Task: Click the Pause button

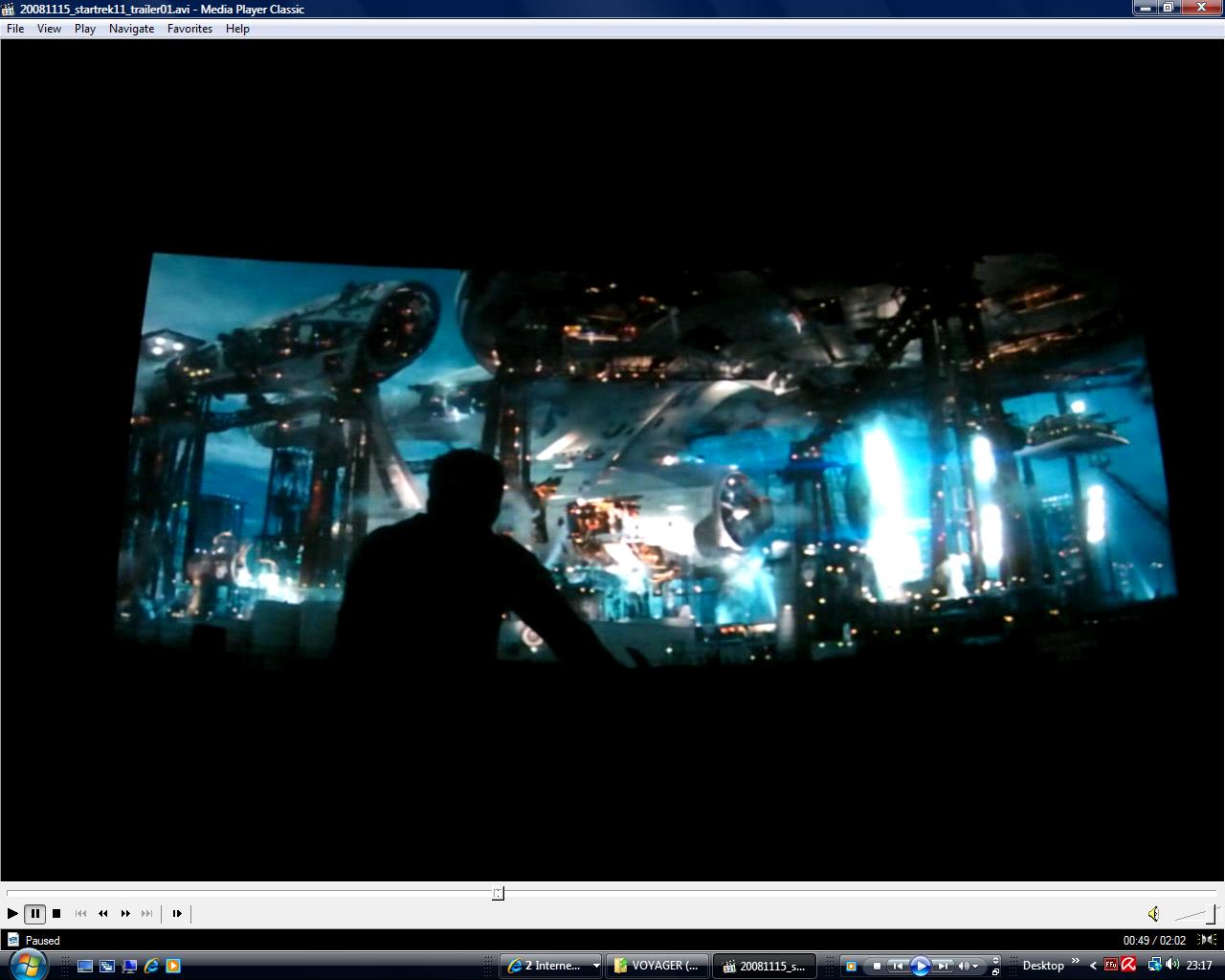Action: click(34, 914)
